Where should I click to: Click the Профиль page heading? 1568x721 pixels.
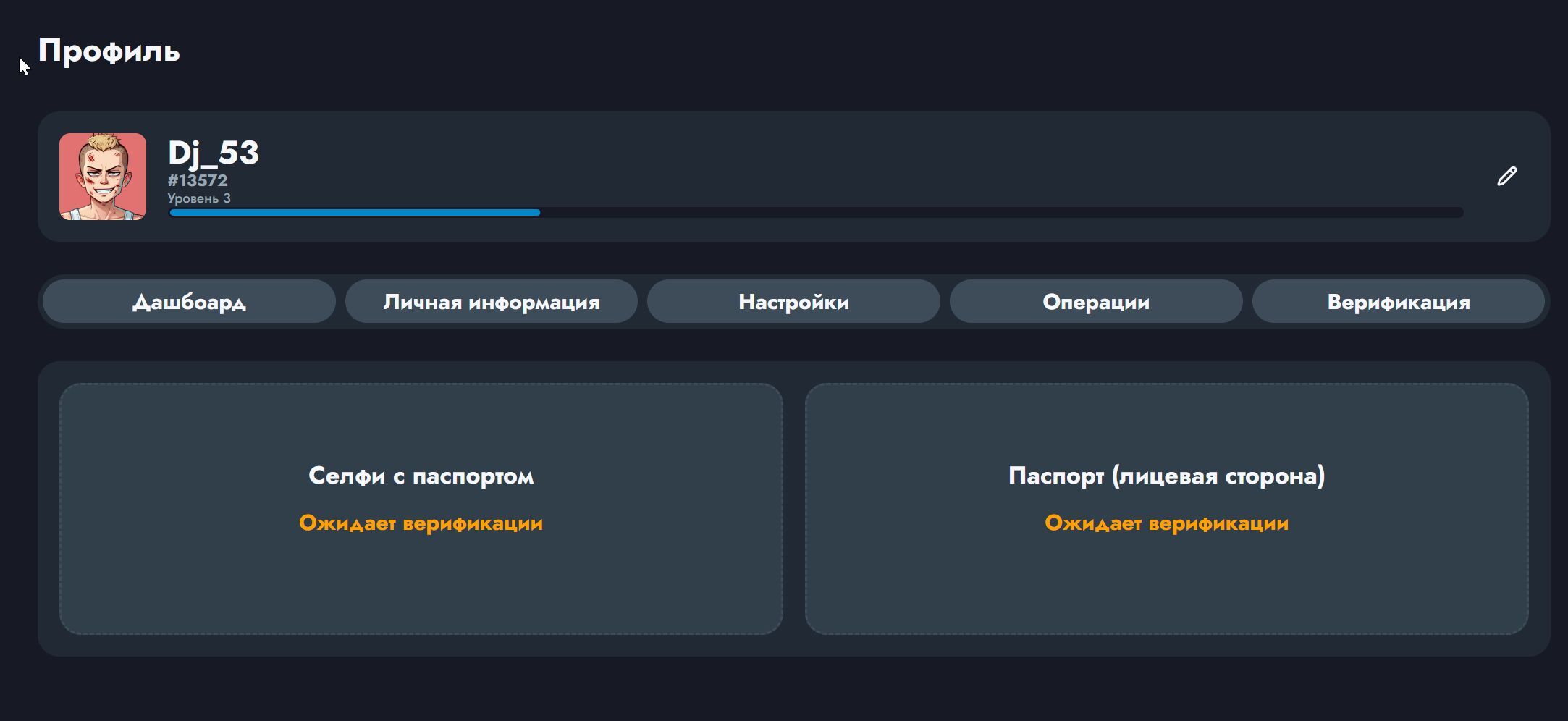(x=109, y=51)
